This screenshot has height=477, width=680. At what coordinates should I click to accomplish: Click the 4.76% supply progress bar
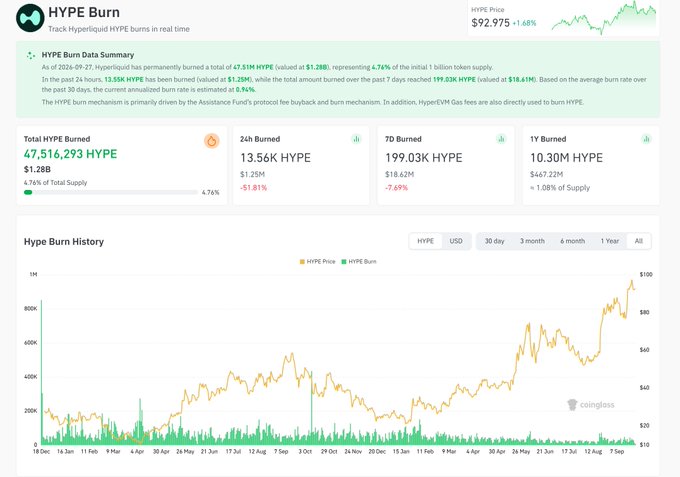[x=111, y=192]
